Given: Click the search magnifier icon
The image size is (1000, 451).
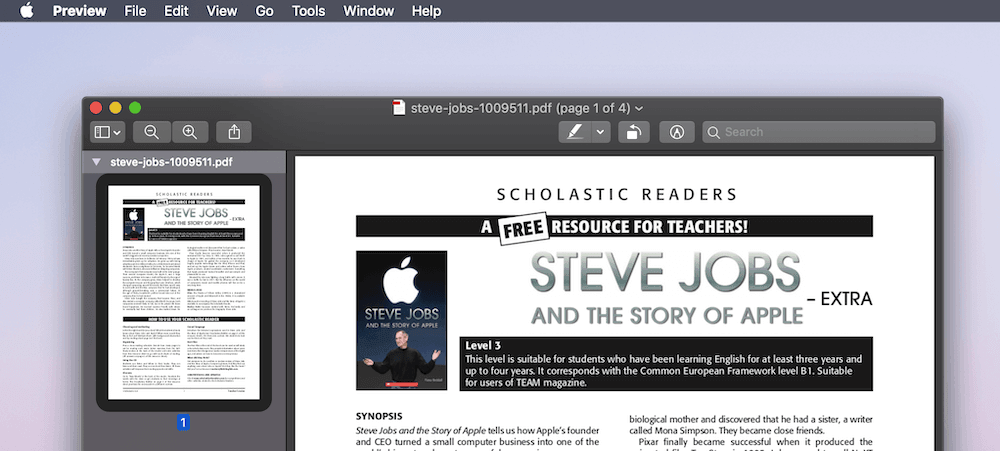Looking at the screenshot, I should point(714,132).
